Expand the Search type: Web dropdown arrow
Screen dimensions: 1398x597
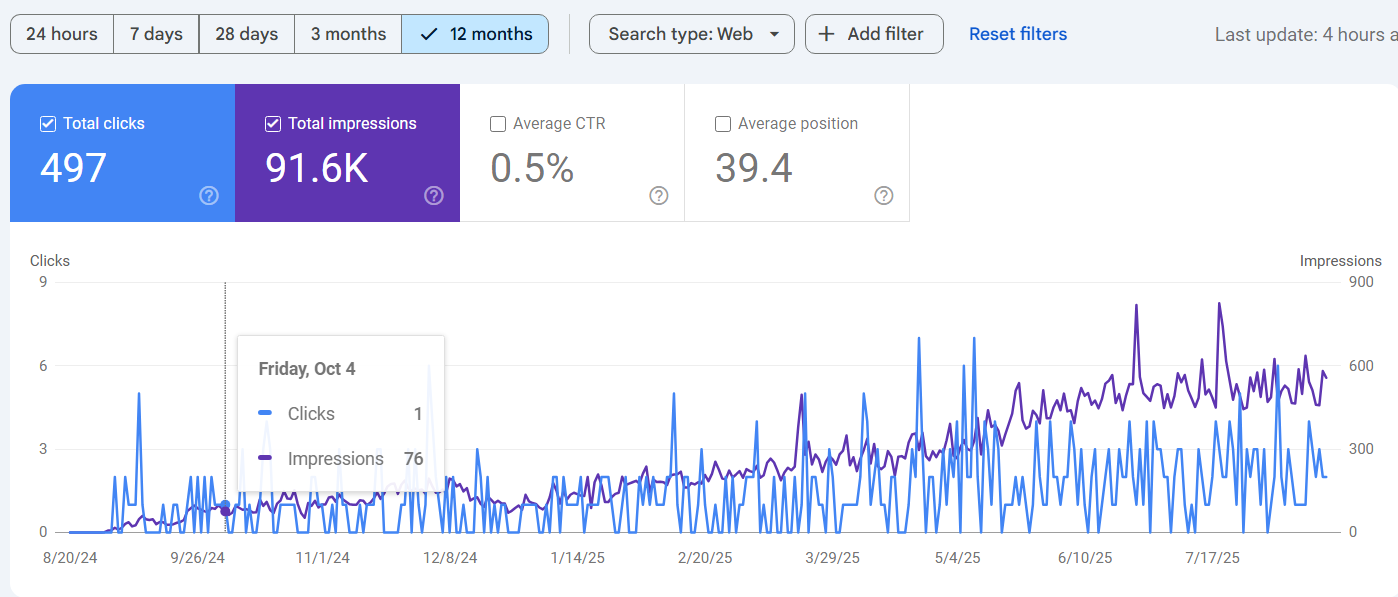click(774, 34)
